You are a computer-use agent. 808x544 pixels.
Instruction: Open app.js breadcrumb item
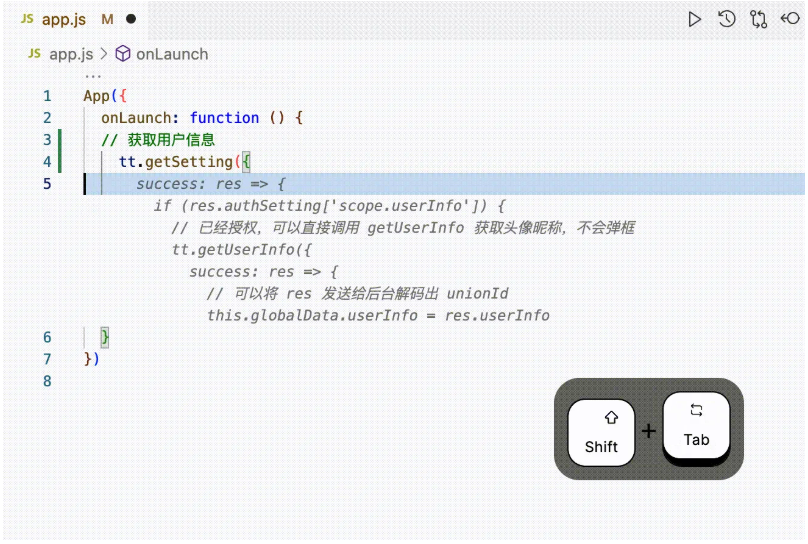71,54
